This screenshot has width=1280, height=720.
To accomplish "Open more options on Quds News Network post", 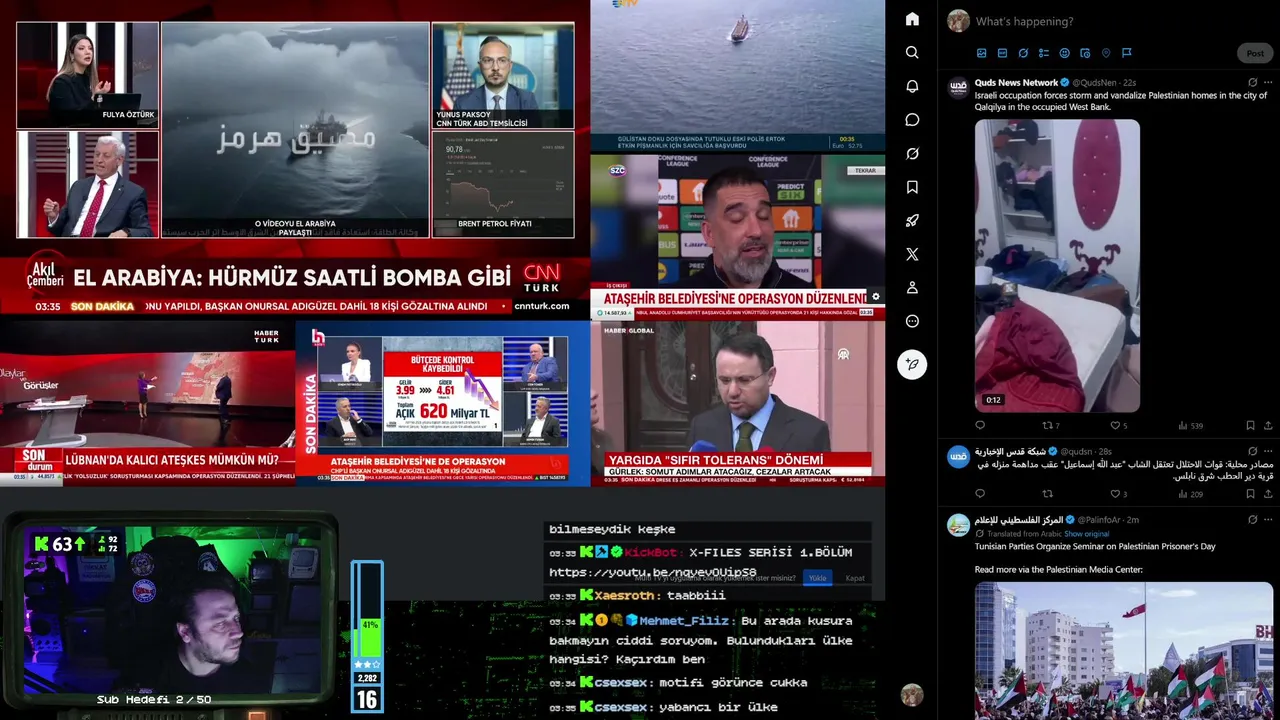I will [x=1268, y=82].
